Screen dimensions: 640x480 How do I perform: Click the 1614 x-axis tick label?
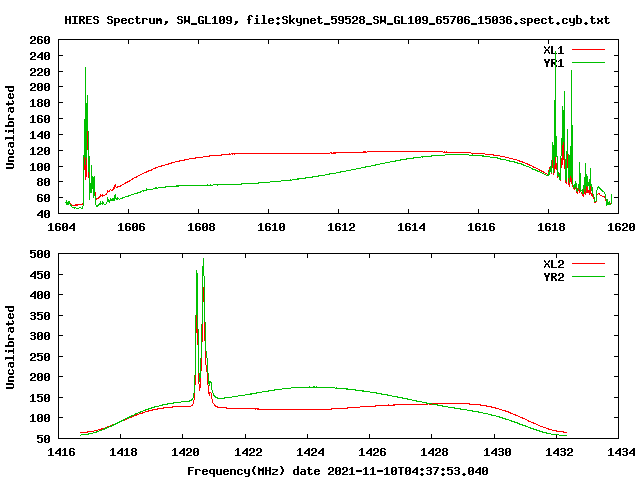click(411, 227)
